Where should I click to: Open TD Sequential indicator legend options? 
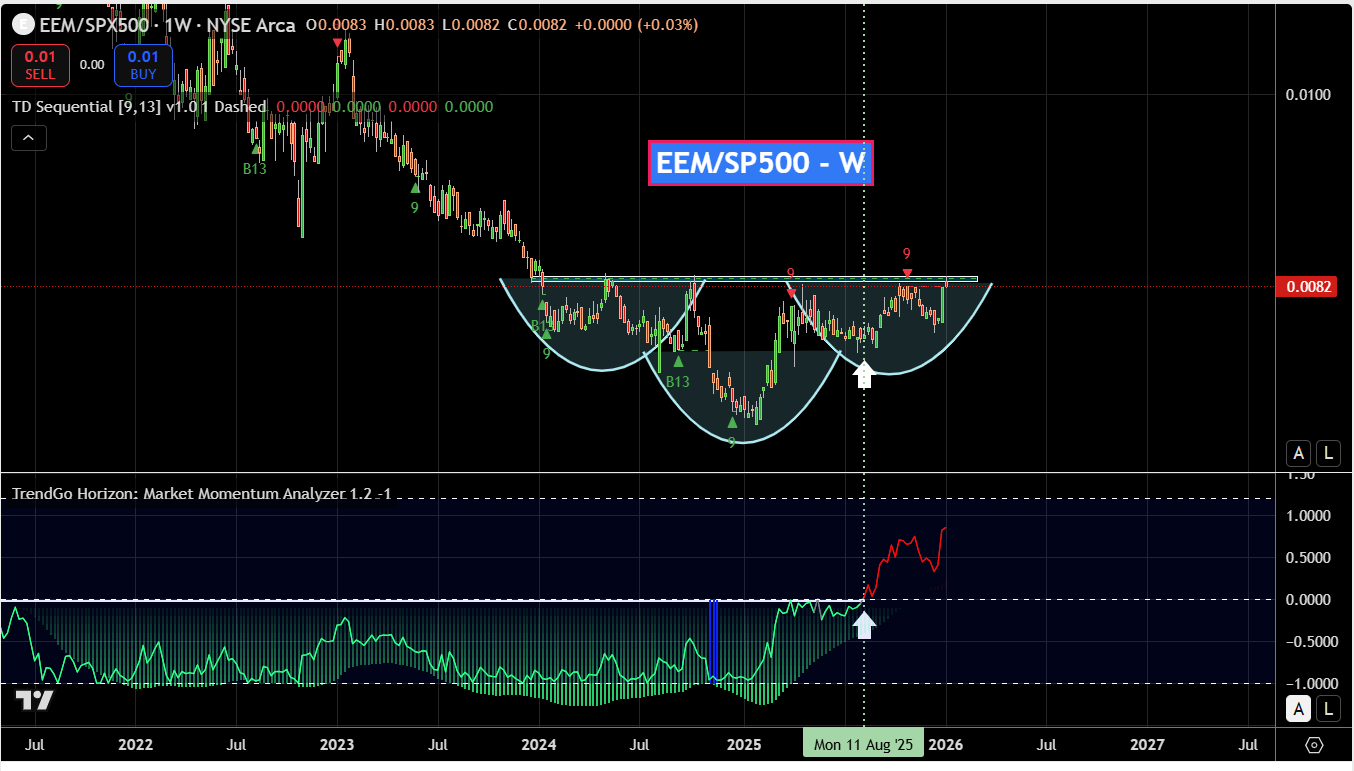[x=138, y=107]
